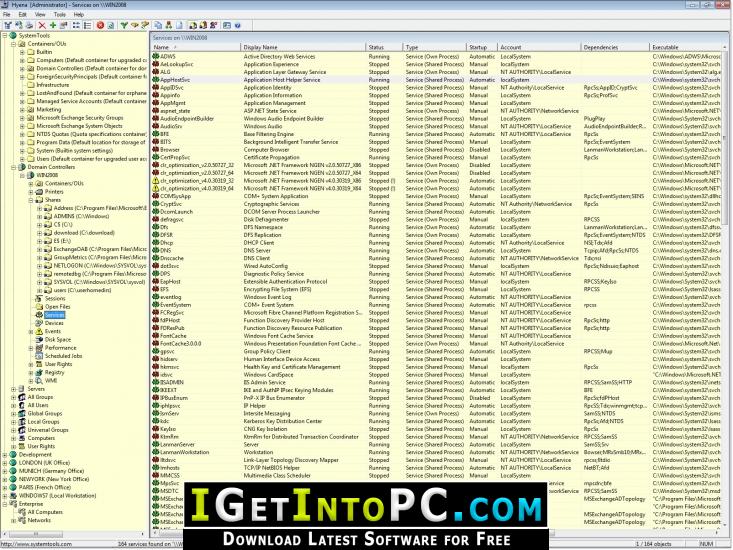Click the LONDON (UK Office) globe icon

pyautogui.click(x=13, y=463)
